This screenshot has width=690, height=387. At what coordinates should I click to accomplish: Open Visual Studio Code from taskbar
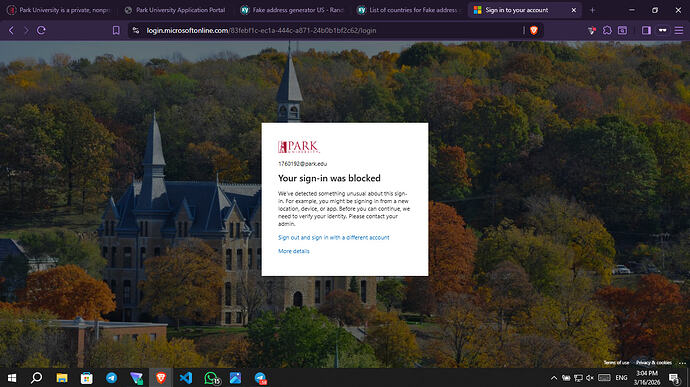[x=186, y=378]
